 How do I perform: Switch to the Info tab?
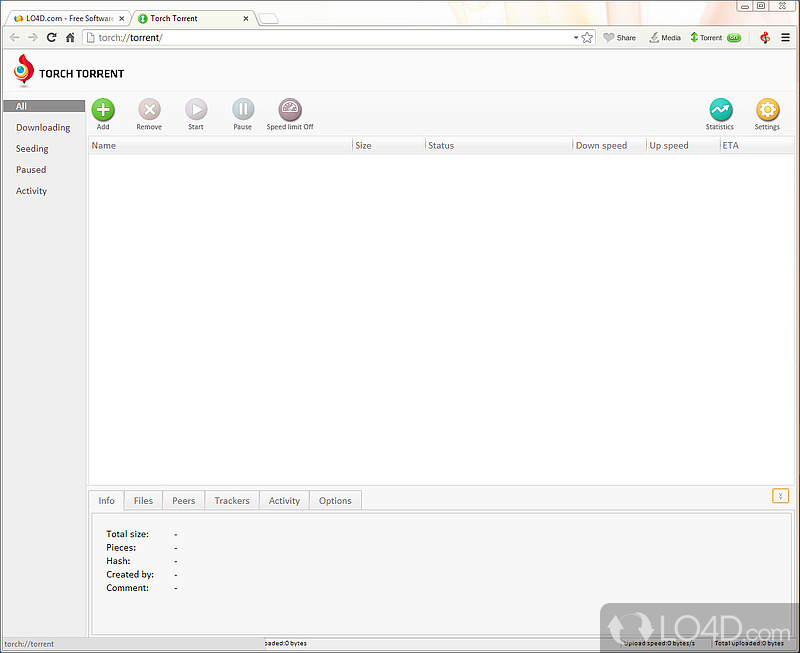click(106, 500)
